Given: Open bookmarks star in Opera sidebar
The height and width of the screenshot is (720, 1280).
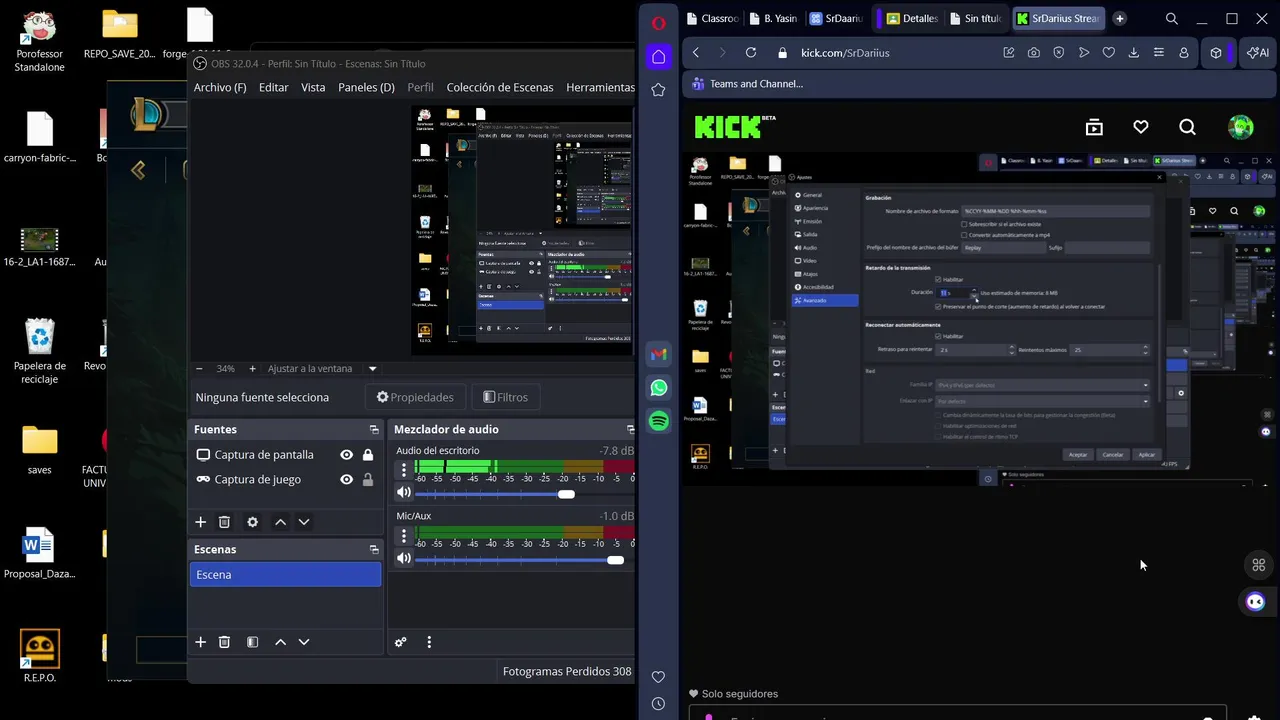Looking at the screenshot, I should click(x=658, y=90).
